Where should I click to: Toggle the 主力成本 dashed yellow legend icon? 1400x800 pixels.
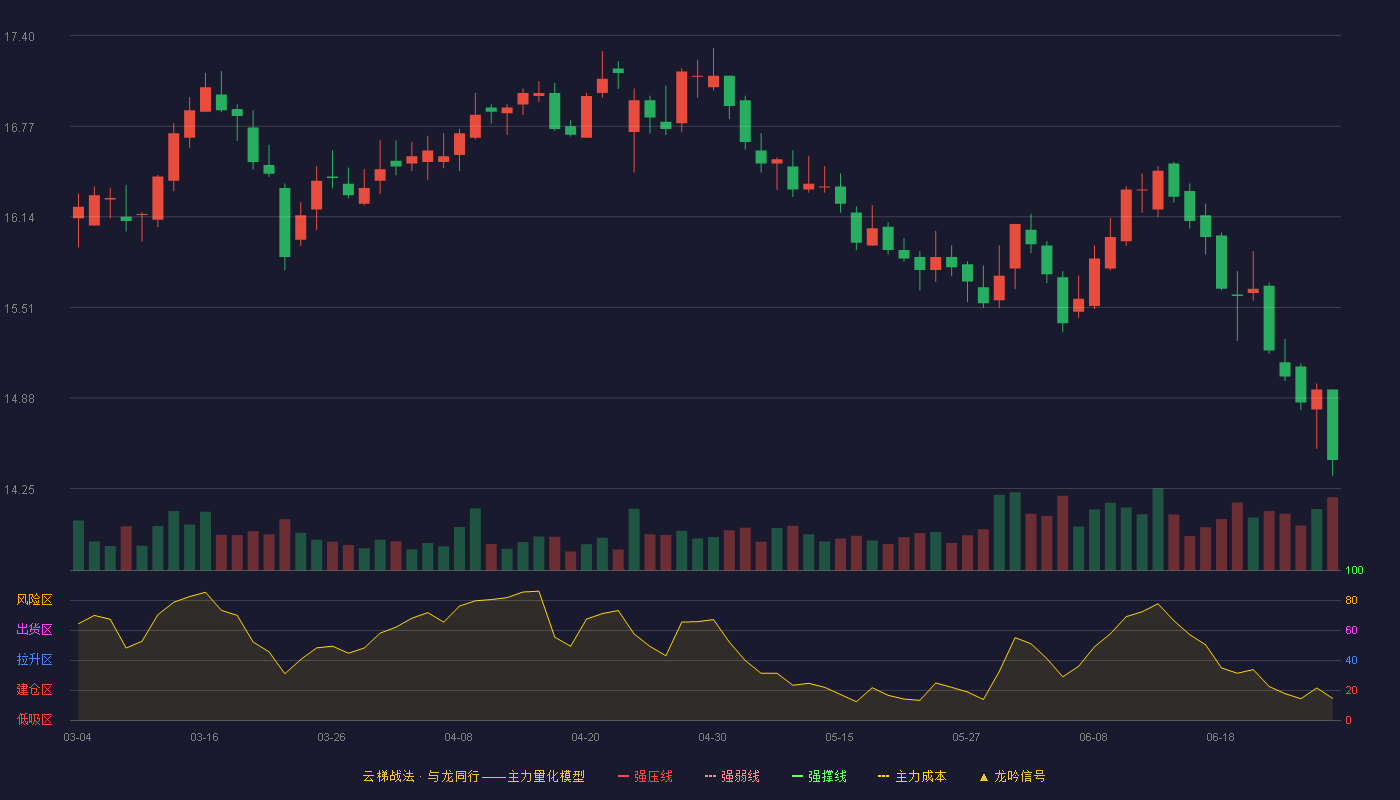tap(884, 776)
